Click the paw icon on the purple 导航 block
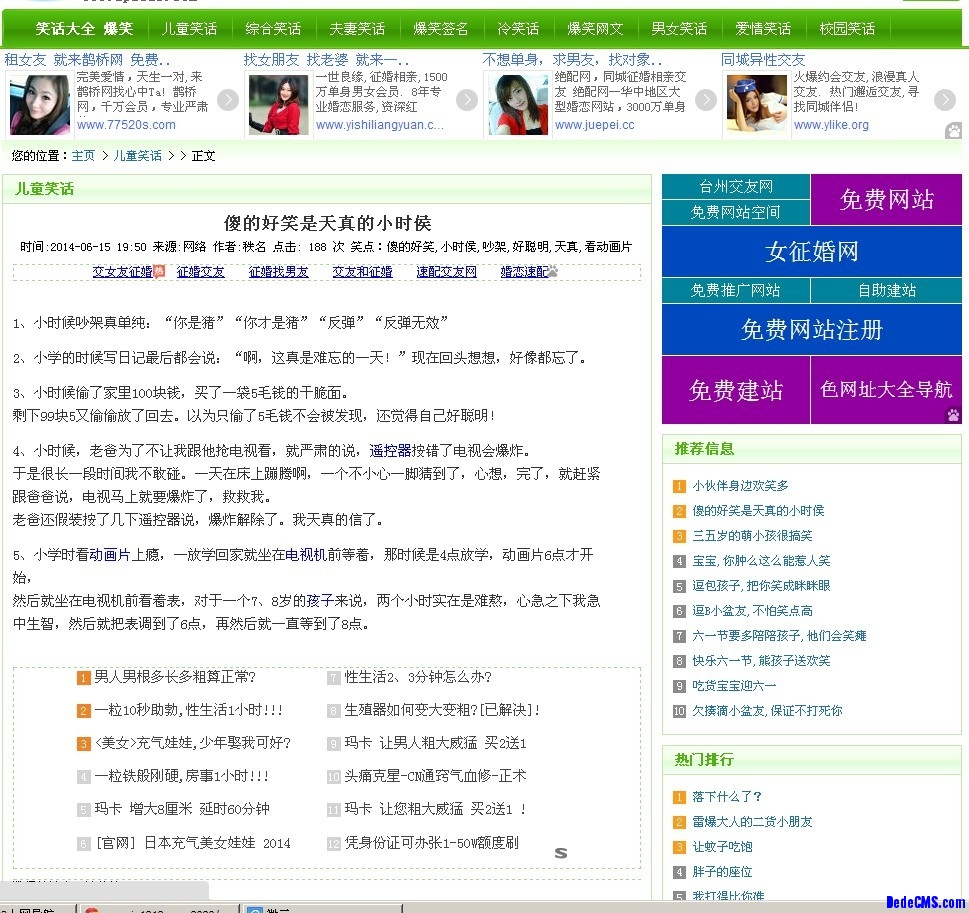Viewport: 969px width, 913px height. [953, 415]
